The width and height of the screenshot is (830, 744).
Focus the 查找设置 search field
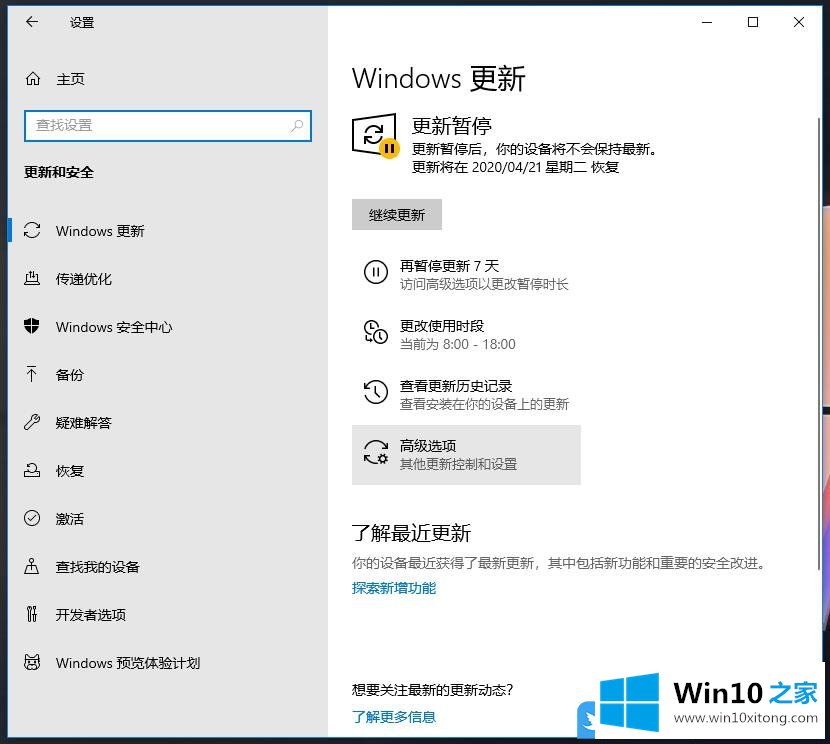tap(168, 125)
